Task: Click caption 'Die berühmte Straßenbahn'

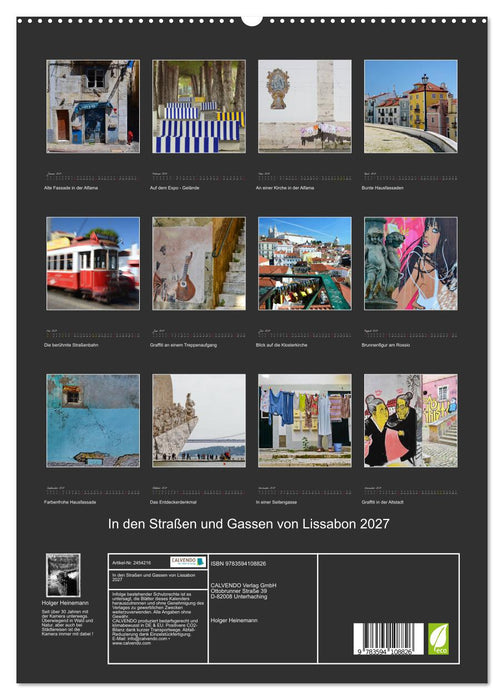Action: pyautogui.click(x=71, y=345)
